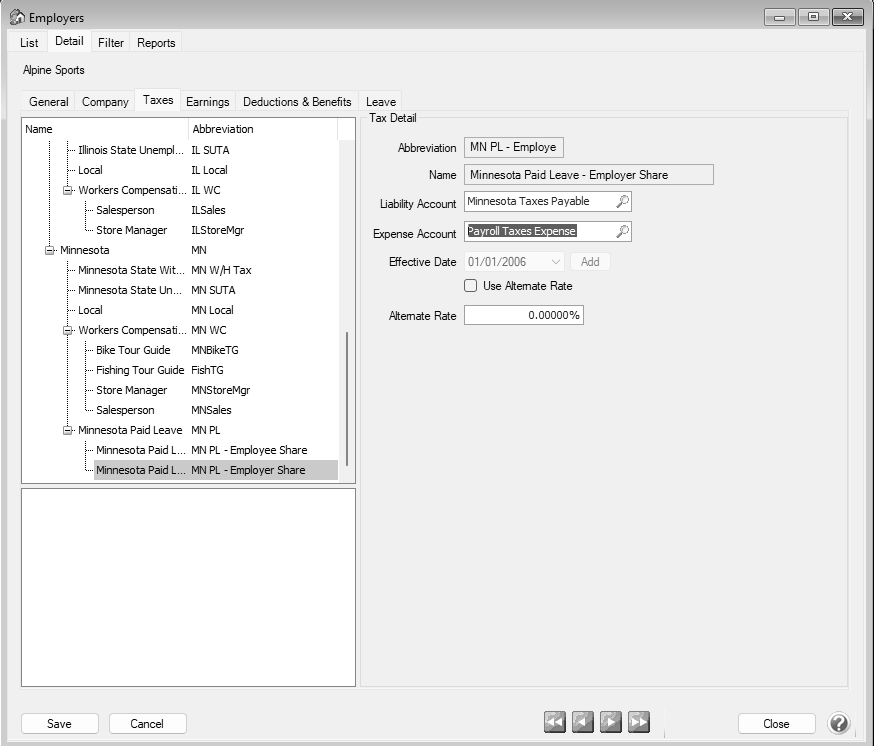
Task: Switch to the Earnings tab
Action: [x=207, y=102]
